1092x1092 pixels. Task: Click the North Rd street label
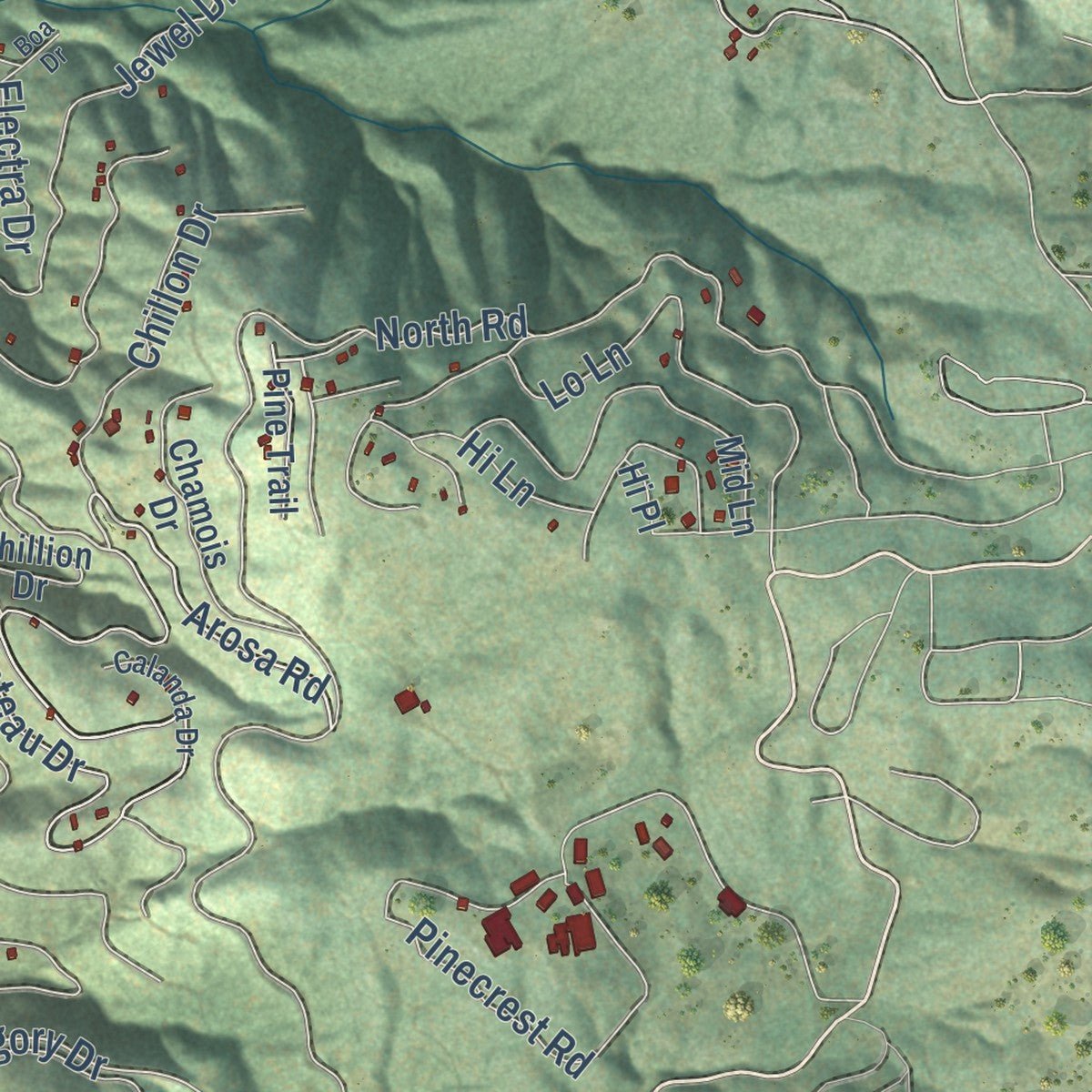(451, 329)
